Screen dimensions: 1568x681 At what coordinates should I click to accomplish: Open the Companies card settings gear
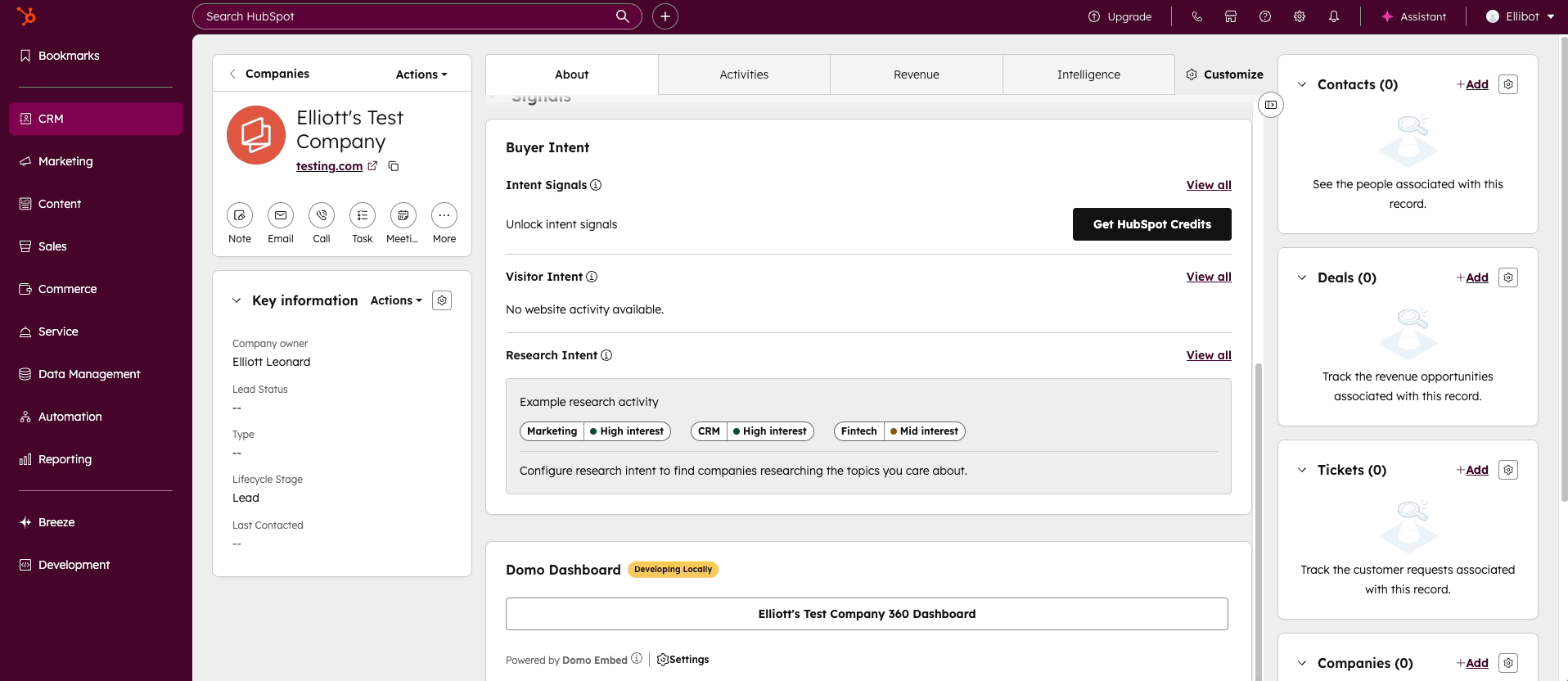click(1508, 663)
